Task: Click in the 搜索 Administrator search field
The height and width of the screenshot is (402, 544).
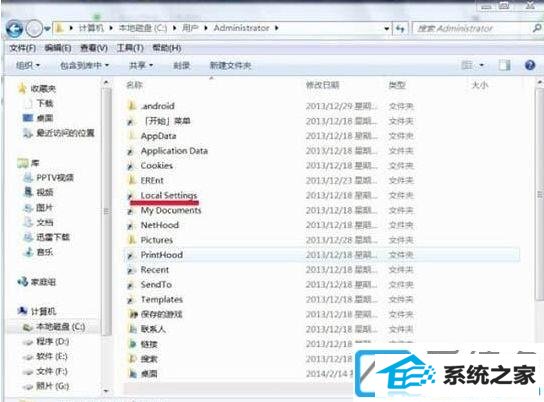Action: click(471, 28)
